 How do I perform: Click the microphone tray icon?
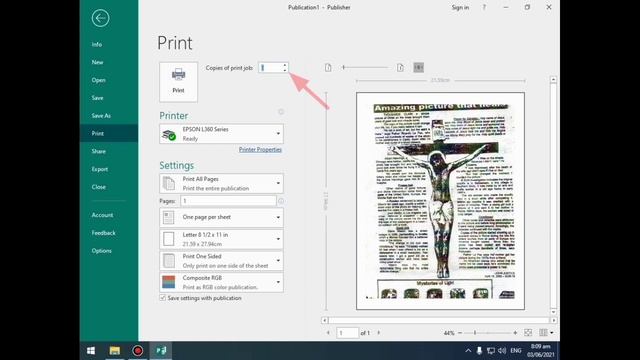click(x=479, y=351)
